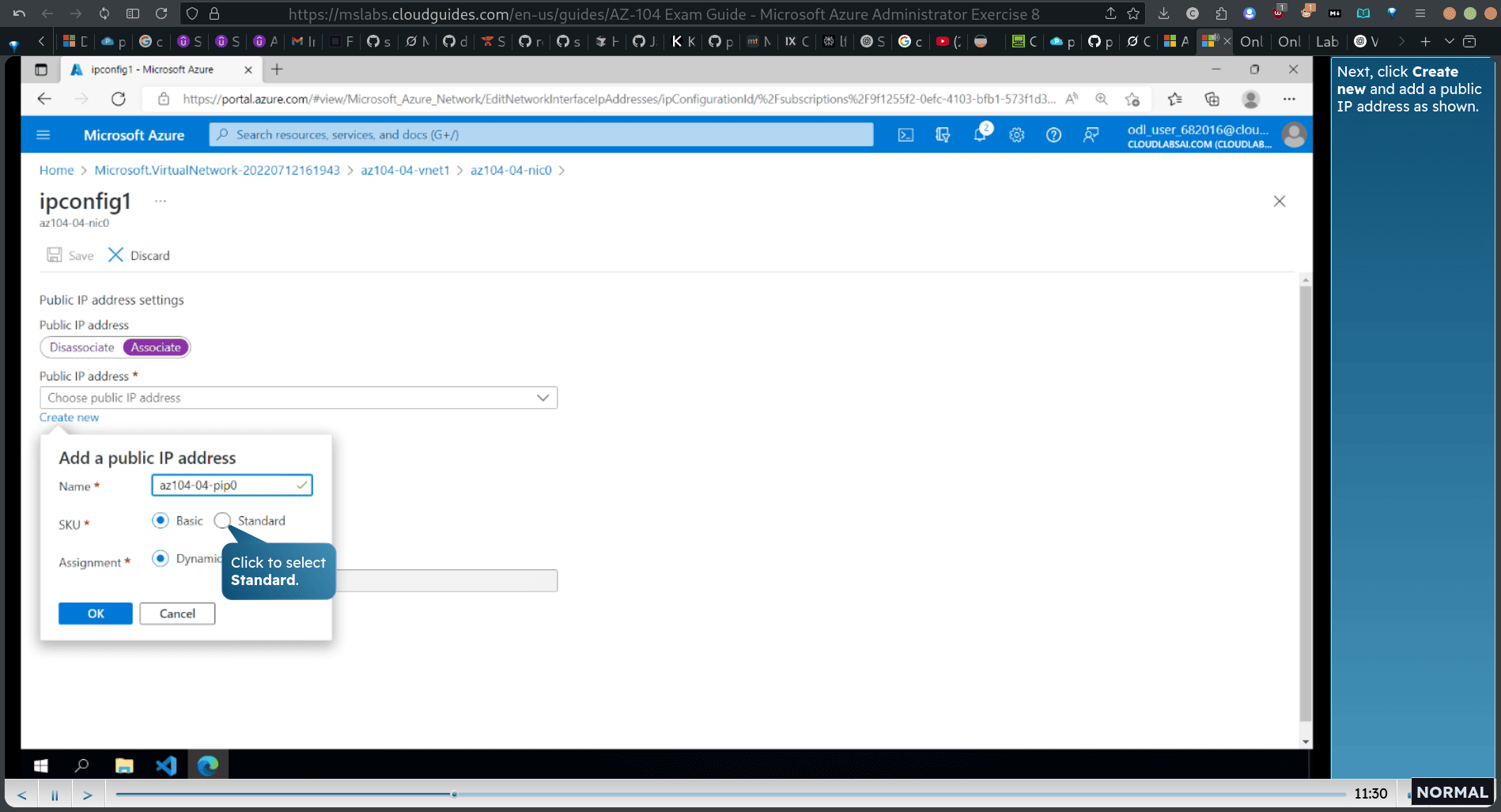
Task: Open the Azure notifications bell
Action: [980, 134]
